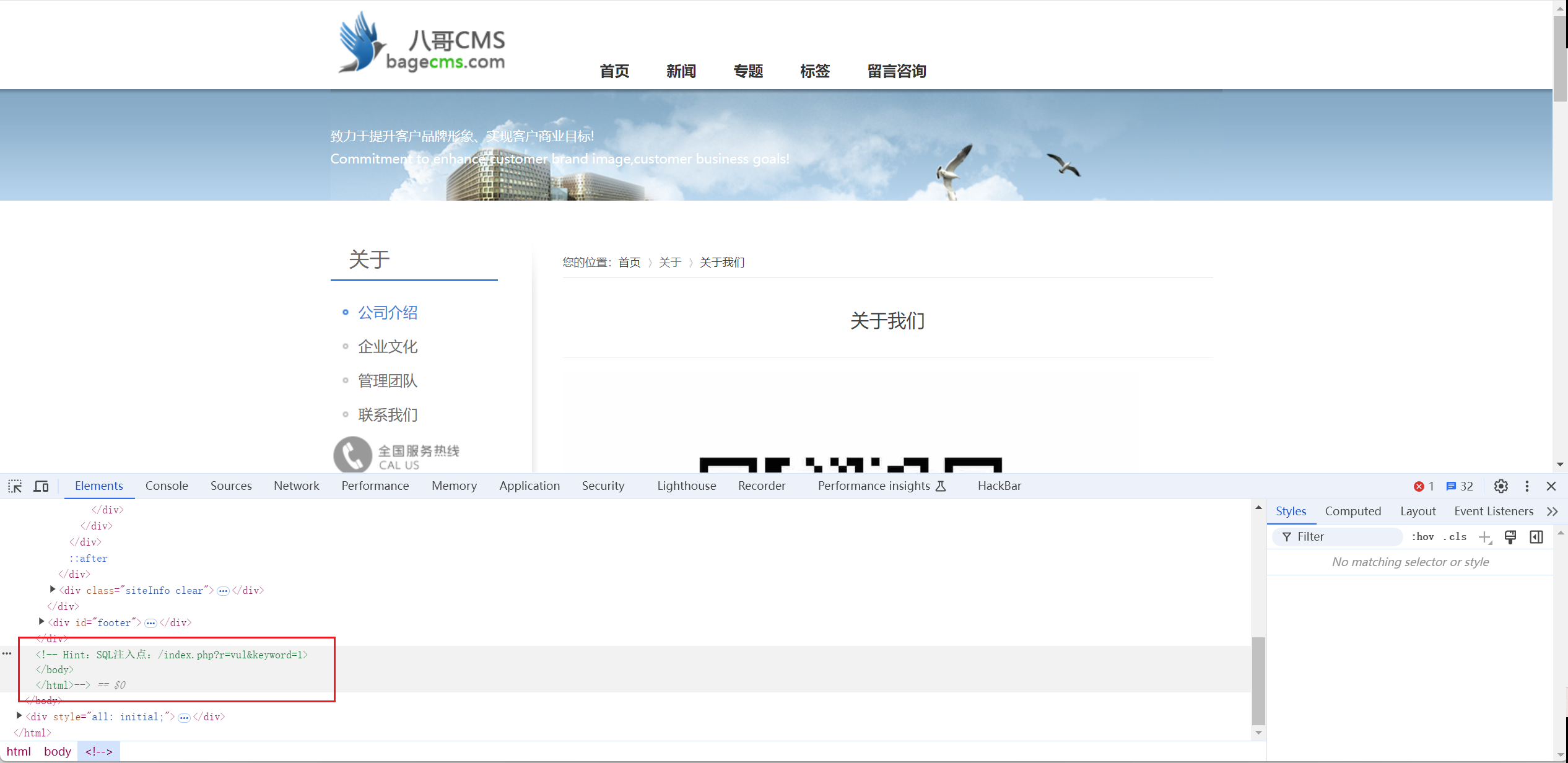
Task: Activate the inspect element picker icon
Action: click(x=15, y=486)
